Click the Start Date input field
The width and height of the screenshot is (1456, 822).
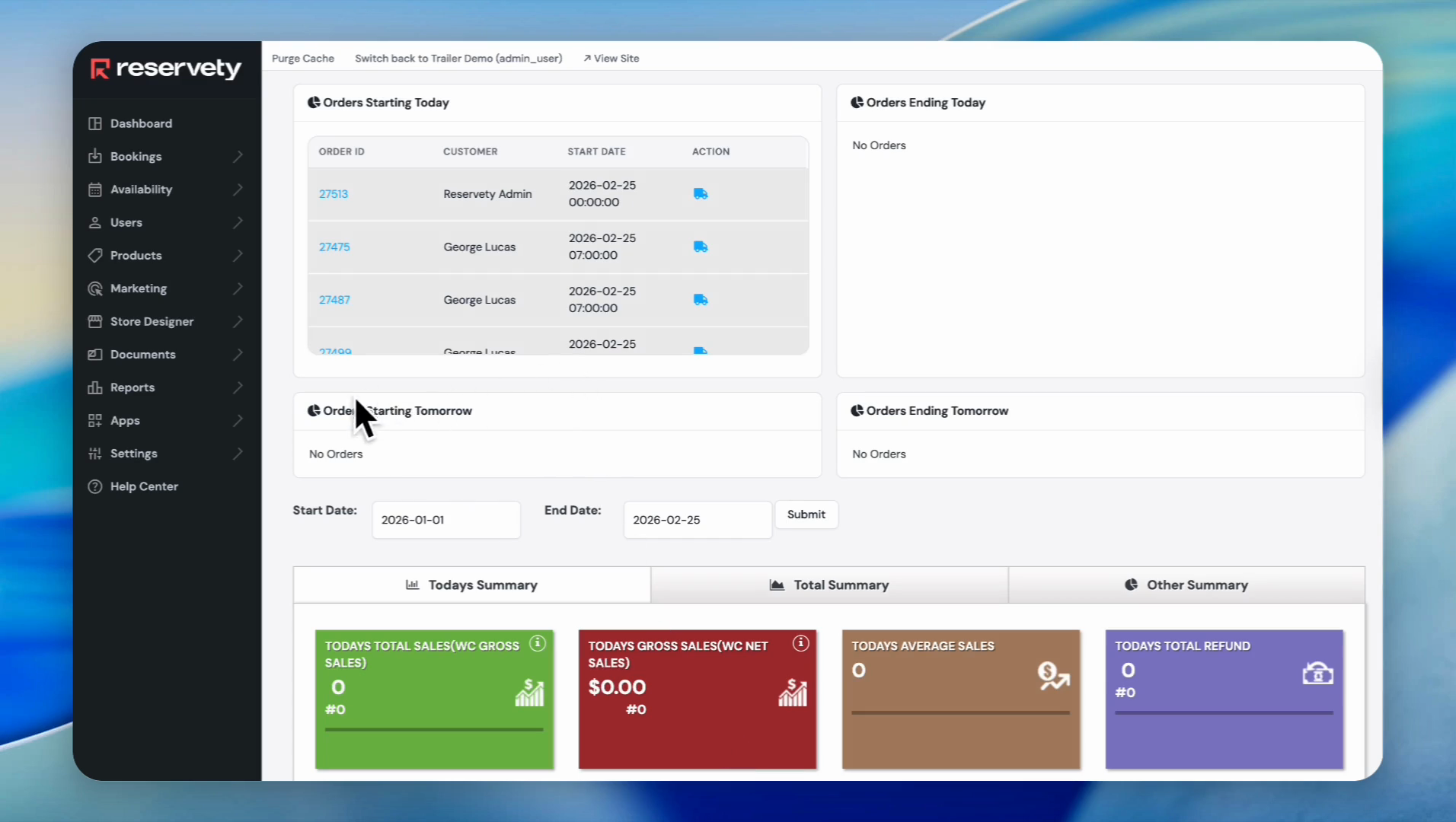[446, 520]
